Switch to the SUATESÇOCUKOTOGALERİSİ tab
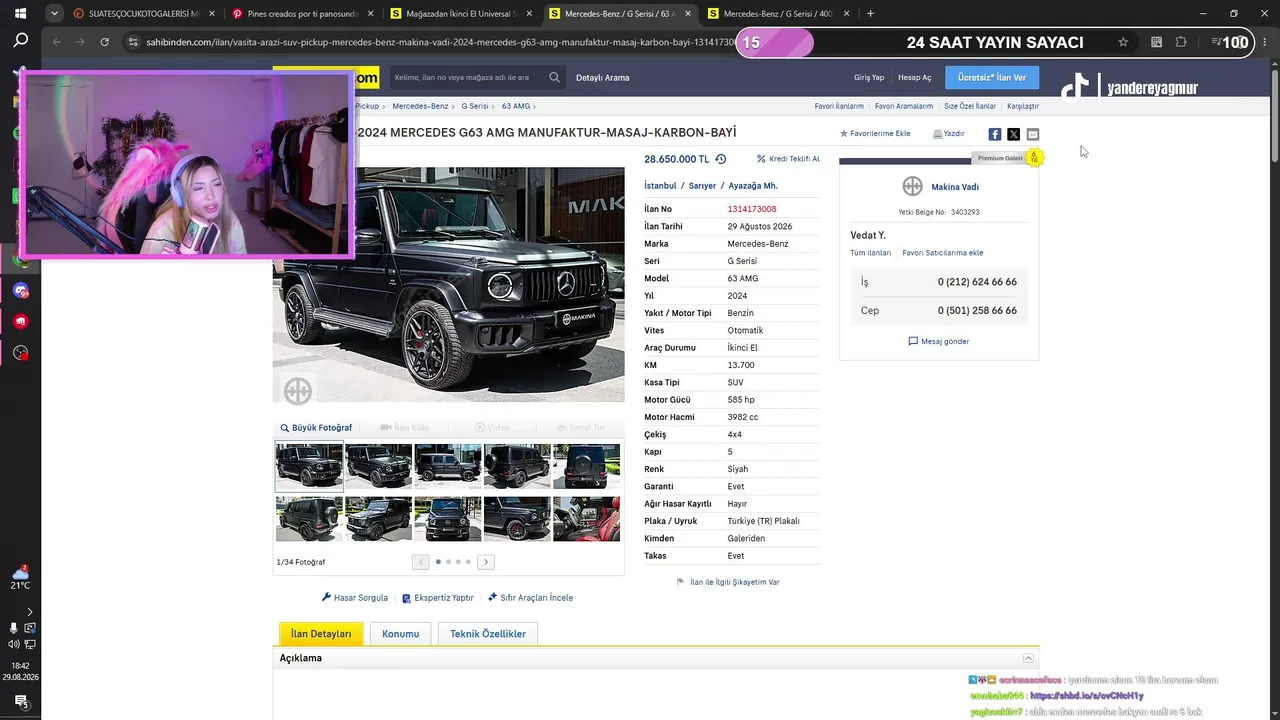Image resolution: width=1280 pixels, height=720 pixels. tap(144, 14)
